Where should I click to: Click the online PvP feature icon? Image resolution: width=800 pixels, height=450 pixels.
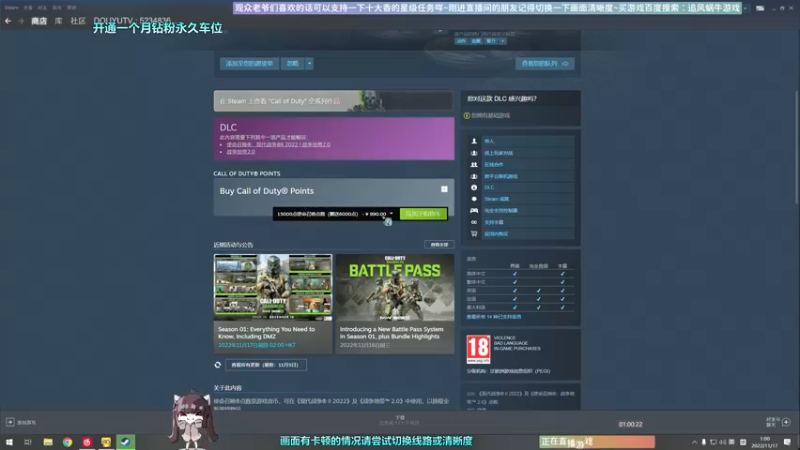point(474,153)
